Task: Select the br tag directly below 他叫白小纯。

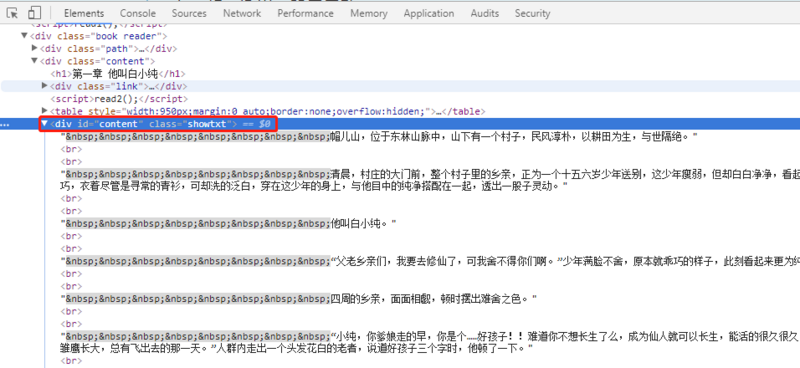Action: coord(71,236)
